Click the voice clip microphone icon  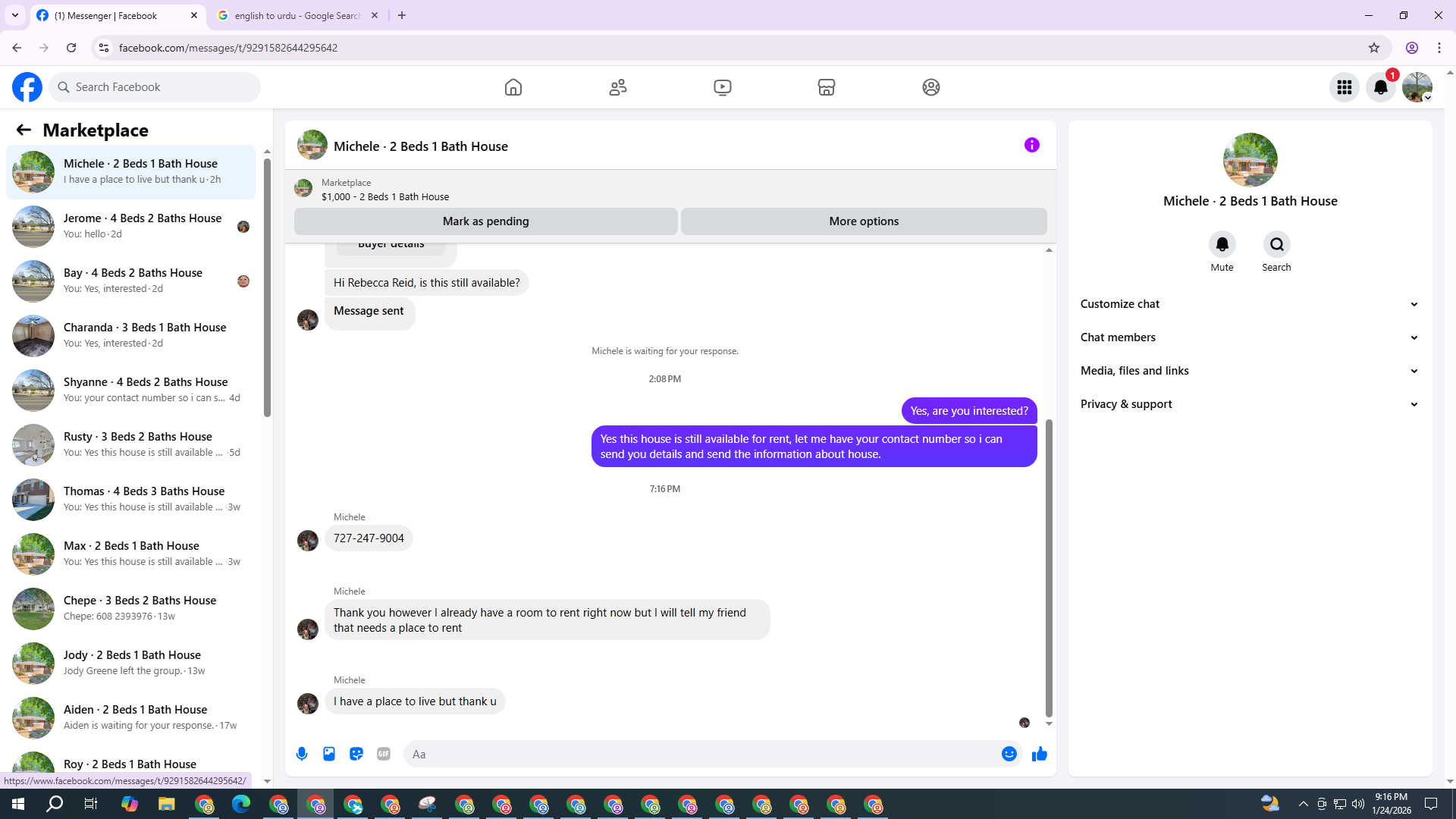click(302, 754)
